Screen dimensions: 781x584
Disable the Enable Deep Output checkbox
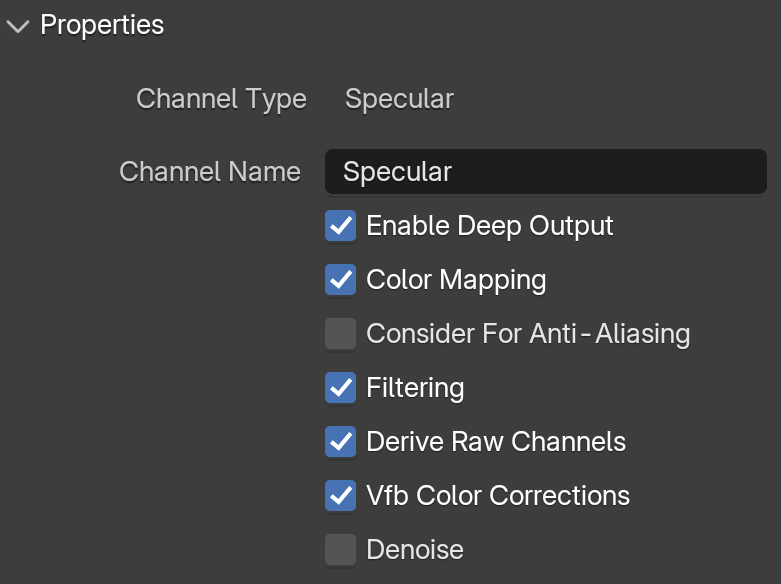341,226
